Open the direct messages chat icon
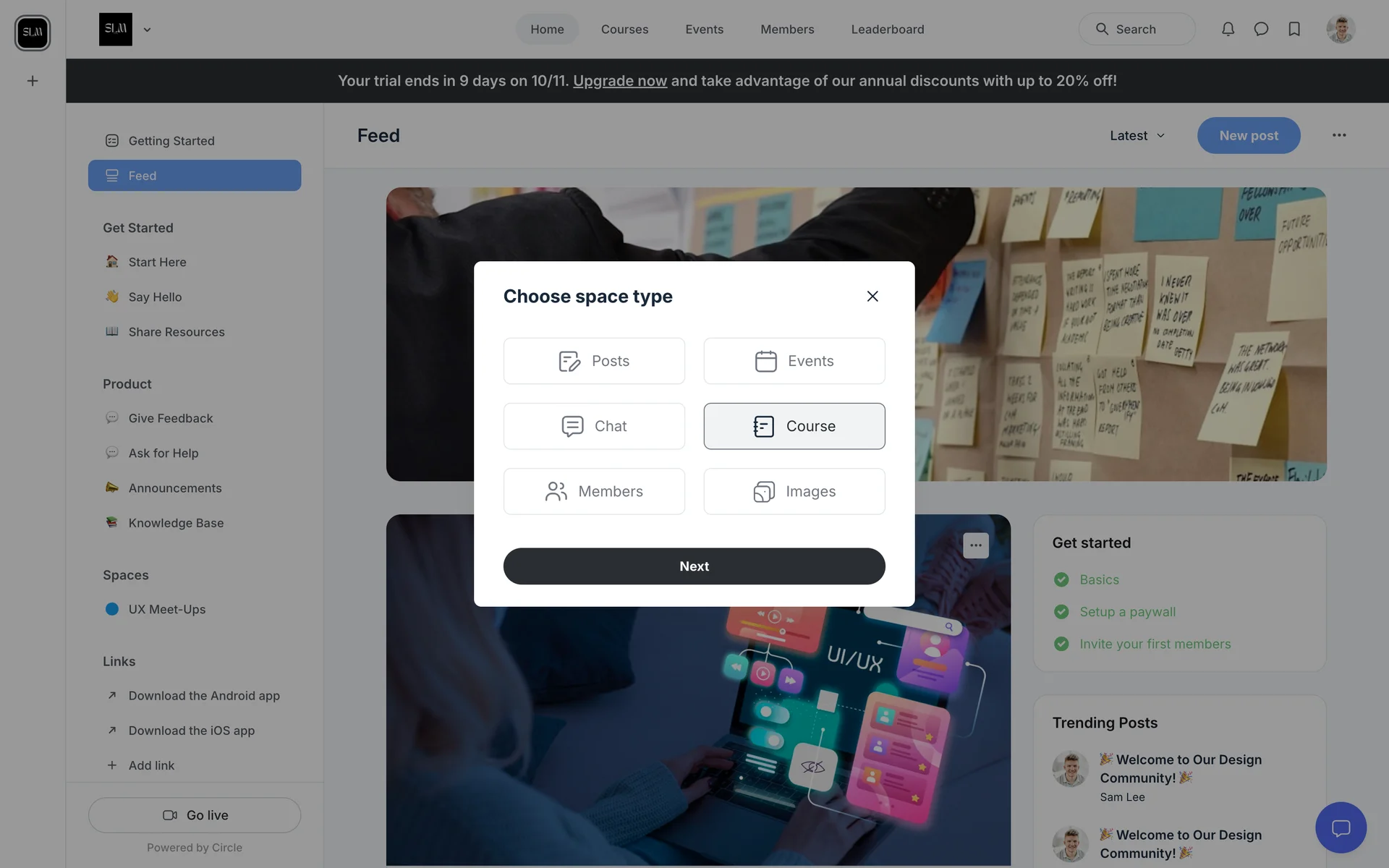The height and width of the screenshot is (868, 1389). pos(1261,29)
